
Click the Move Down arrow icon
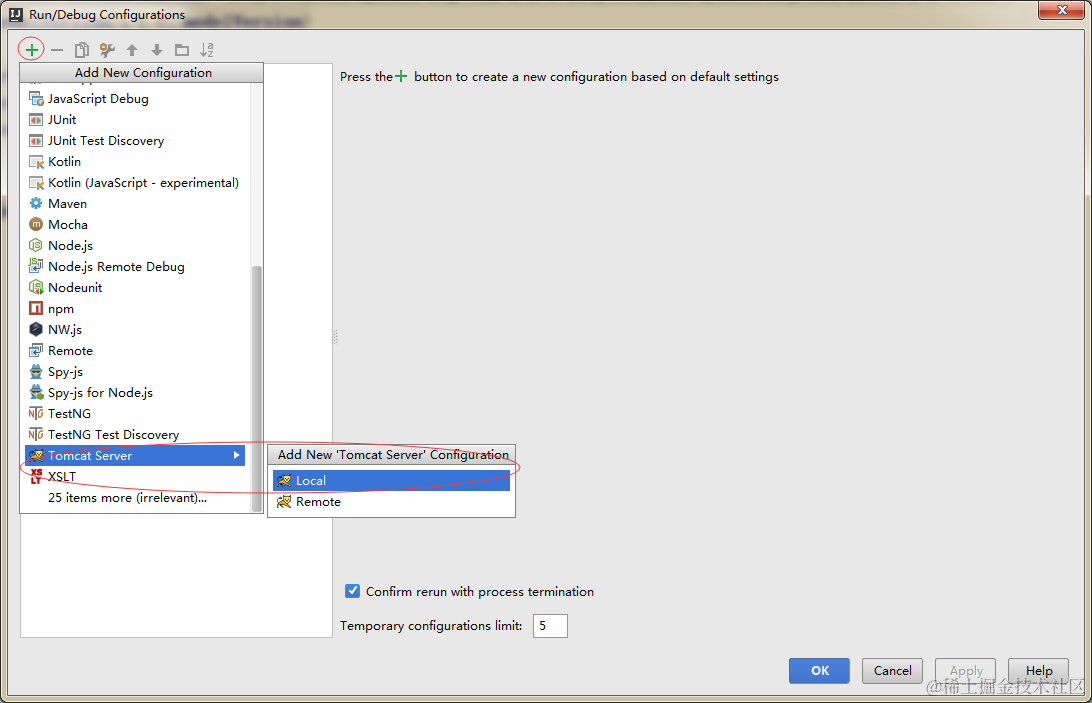pos(157,49)
